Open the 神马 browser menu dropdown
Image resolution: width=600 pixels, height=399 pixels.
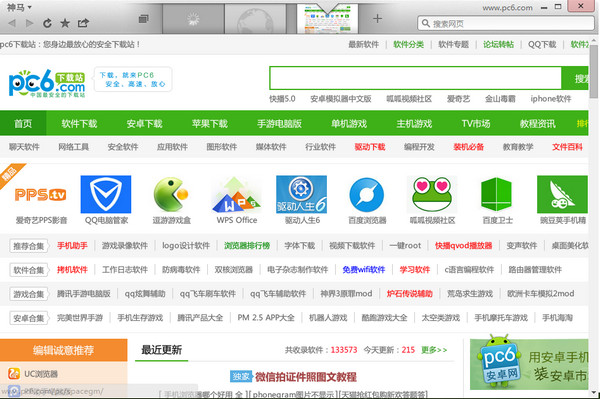pyautogui.click(x=19, y=7)
